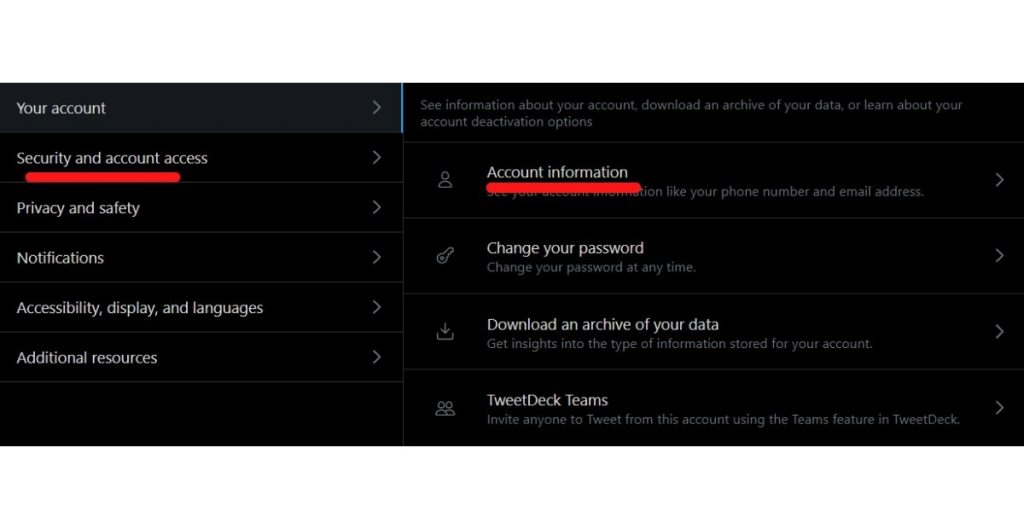Image resolution: width=1024 pixels, height=529 pixels.
Task: Click the Accessibility, display, and languages chevron
Action: click(376, 307)
